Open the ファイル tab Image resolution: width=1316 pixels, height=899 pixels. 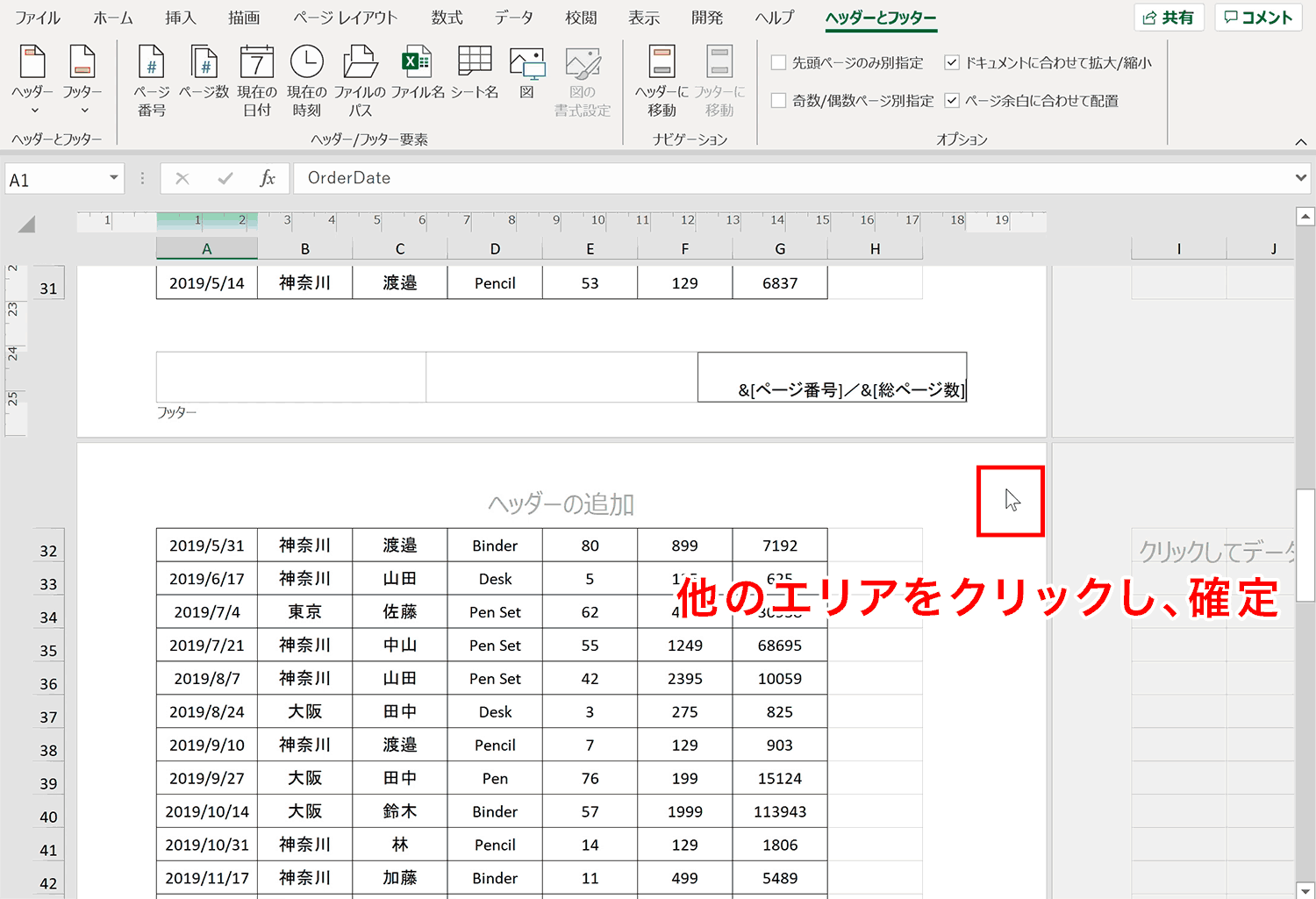tap(38, 18)
